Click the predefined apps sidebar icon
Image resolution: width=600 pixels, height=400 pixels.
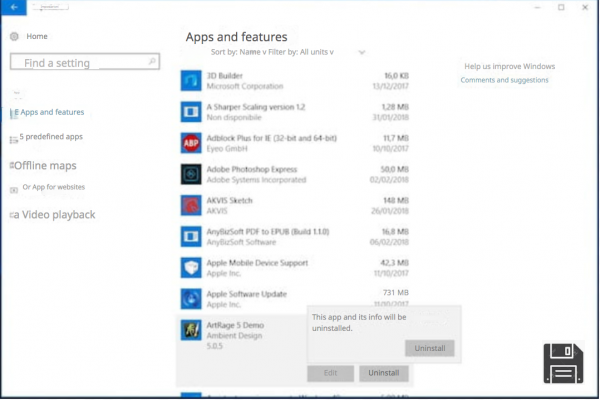pos(14,140)
